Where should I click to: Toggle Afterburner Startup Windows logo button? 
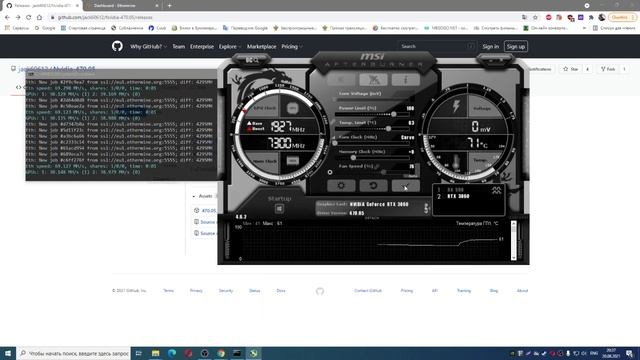click(x=279, y=209)
